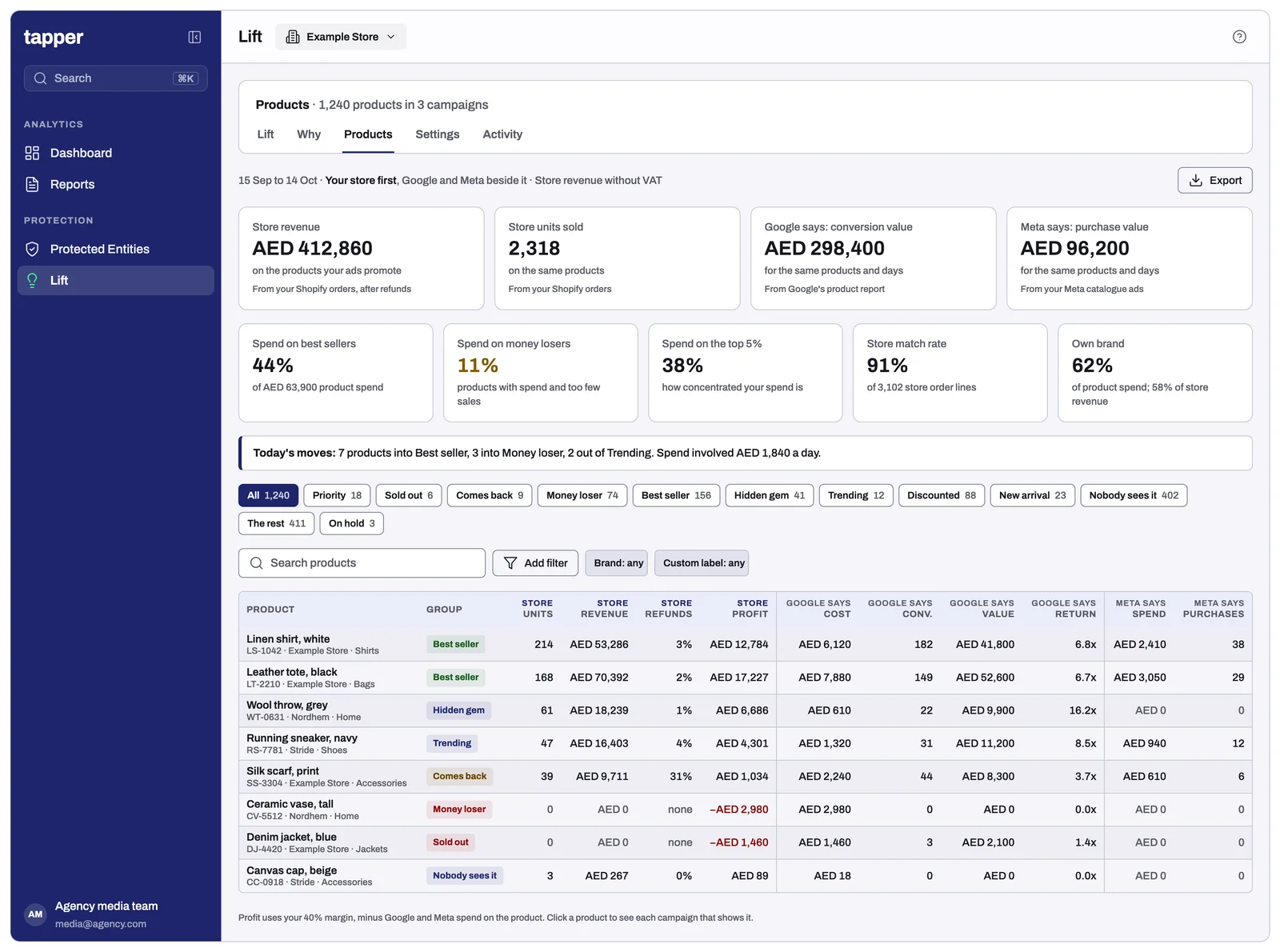The height and width of the screenshot is (952, 1280).
Task: Open the Example Store dropdown
Action: pyautogui.click(x=341, y=37)
